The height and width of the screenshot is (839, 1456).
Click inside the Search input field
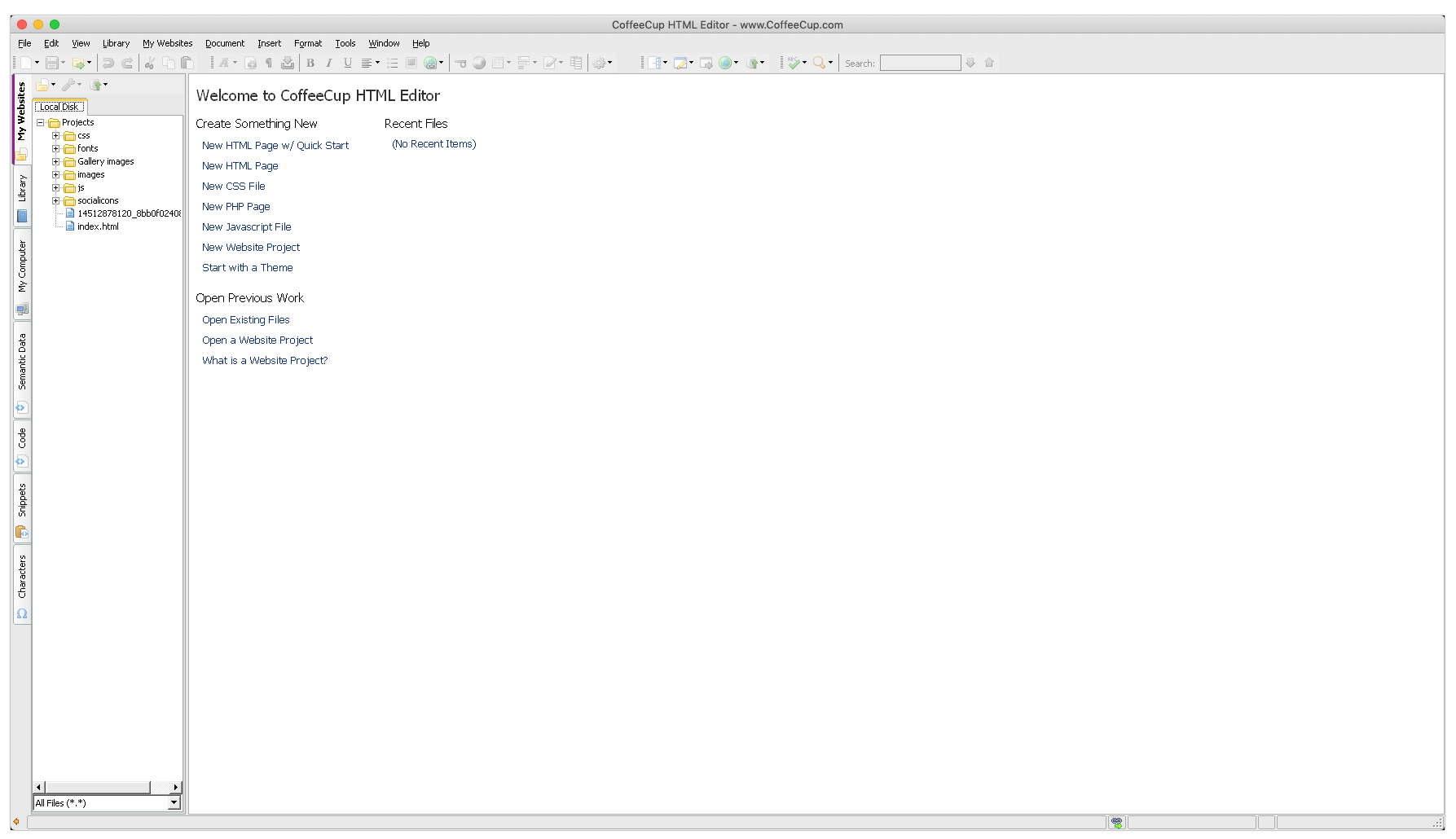coord(920,63)
